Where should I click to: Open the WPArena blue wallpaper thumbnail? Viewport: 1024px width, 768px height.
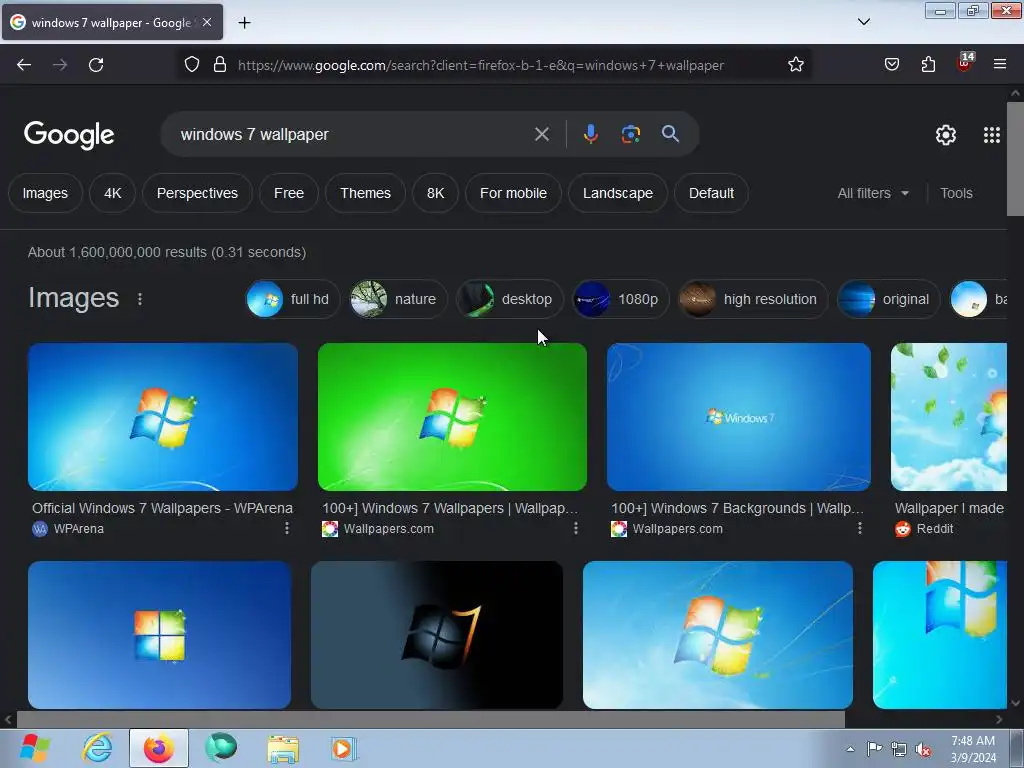click(x=163, y=417)
